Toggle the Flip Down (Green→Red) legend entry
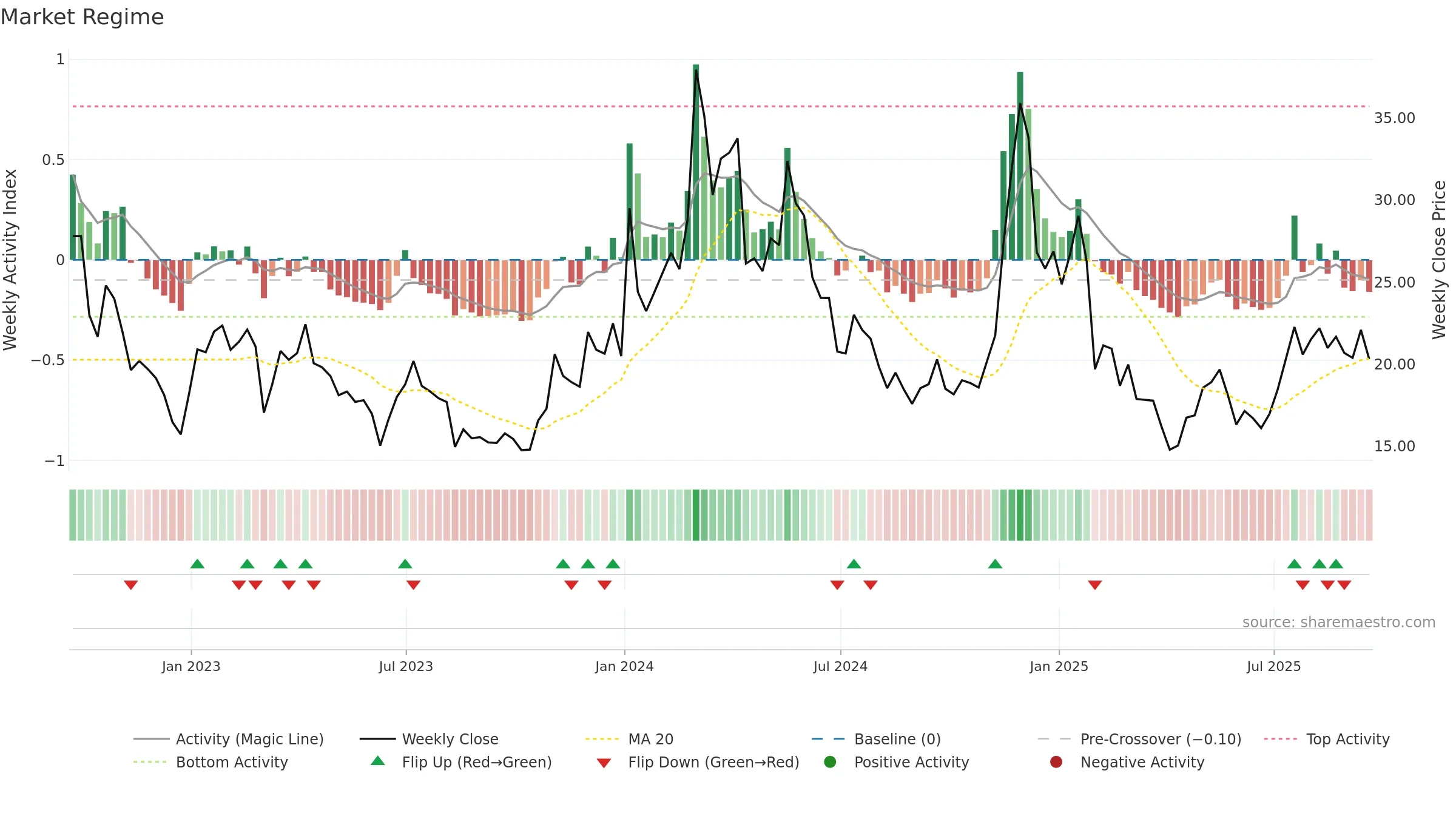Screen dimensions: 1456x819 (698, 762)
